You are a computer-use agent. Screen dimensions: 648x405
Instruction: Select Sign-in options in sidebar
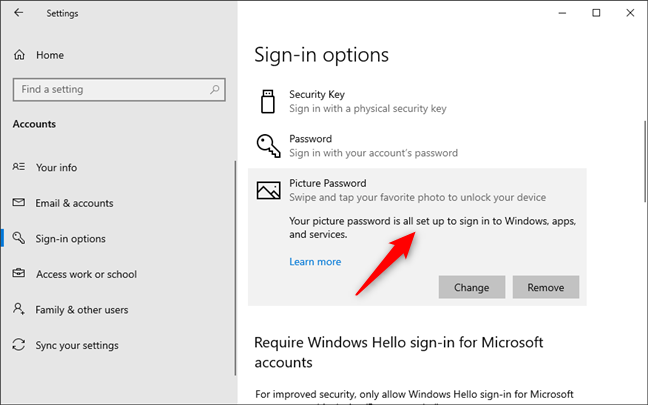coord(71,238)
